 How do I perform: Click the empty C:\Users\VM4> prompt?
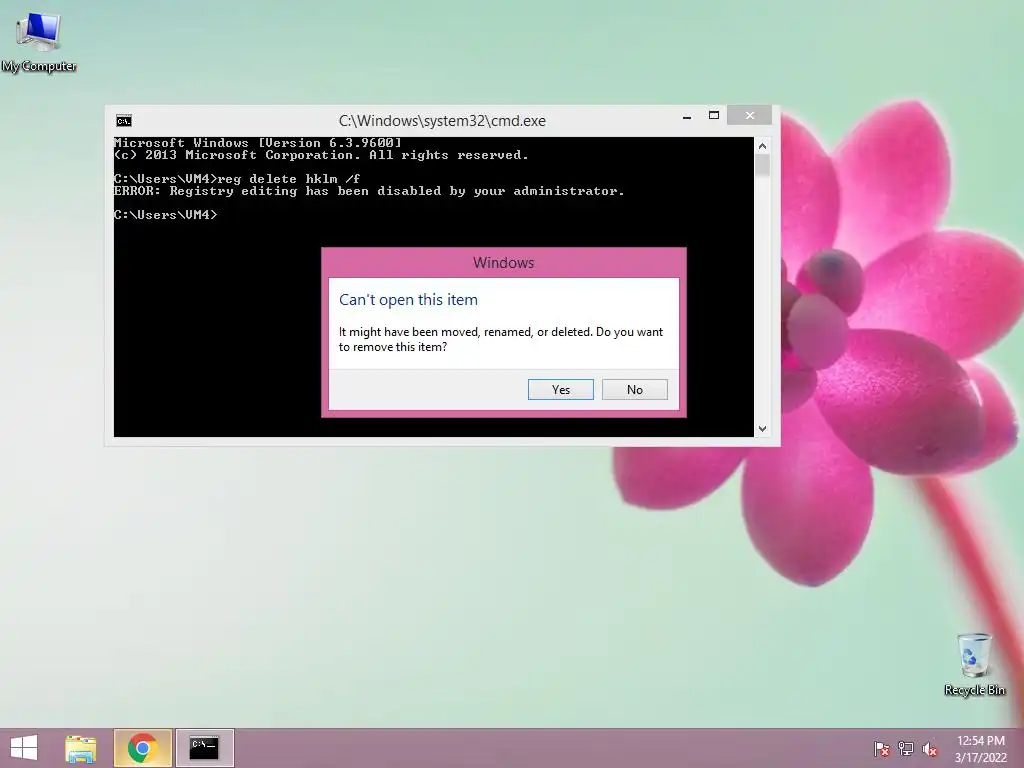click(x=165, y=215)
